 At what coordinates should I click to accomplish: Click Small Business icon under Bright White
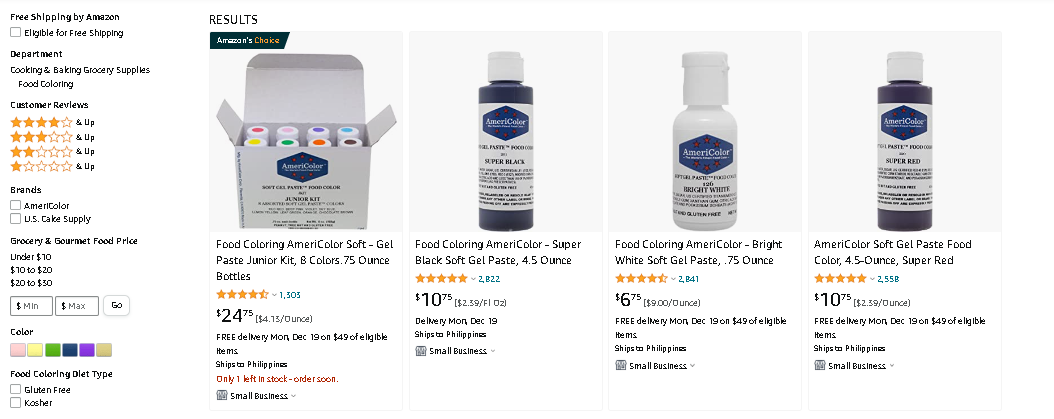tap(620, 365)
